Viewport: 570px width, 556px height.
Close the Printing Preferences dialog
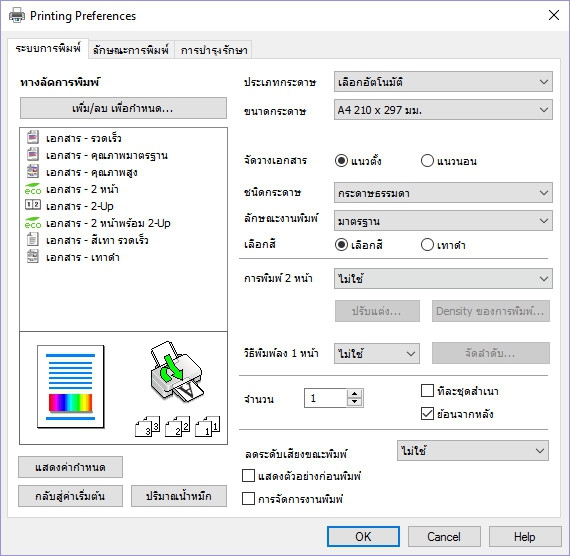click(554, 15)
